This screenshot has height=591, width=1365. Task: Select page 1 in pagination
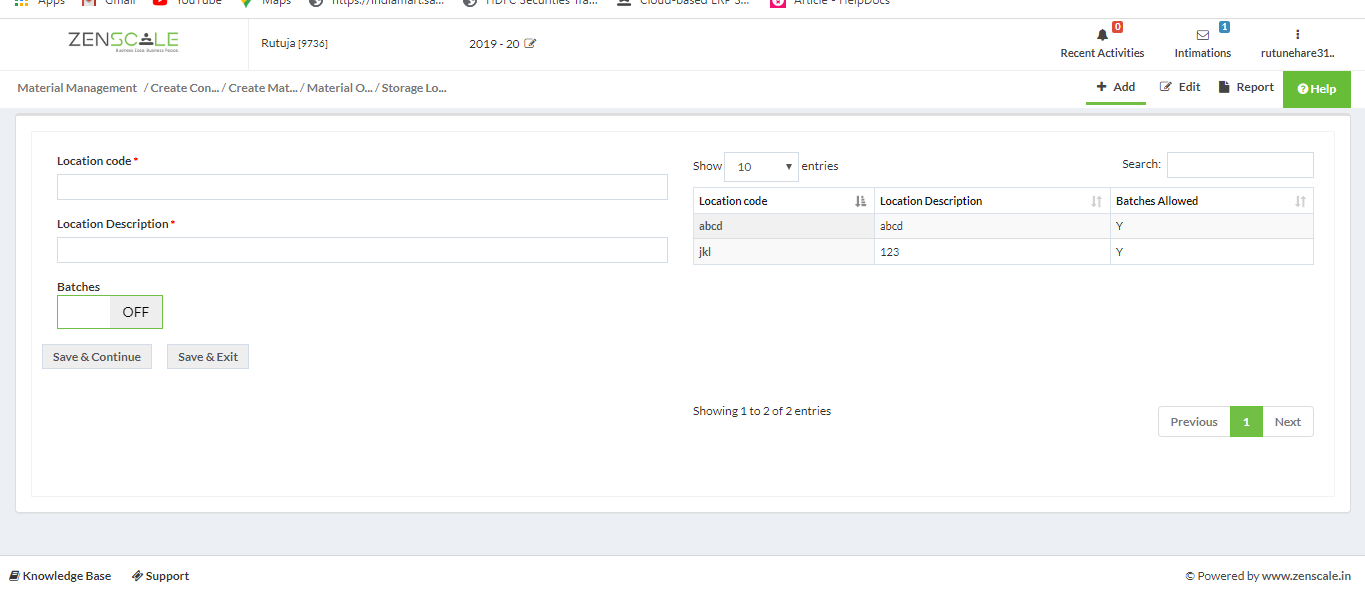pyautogui.click(x=1246, y=422)
